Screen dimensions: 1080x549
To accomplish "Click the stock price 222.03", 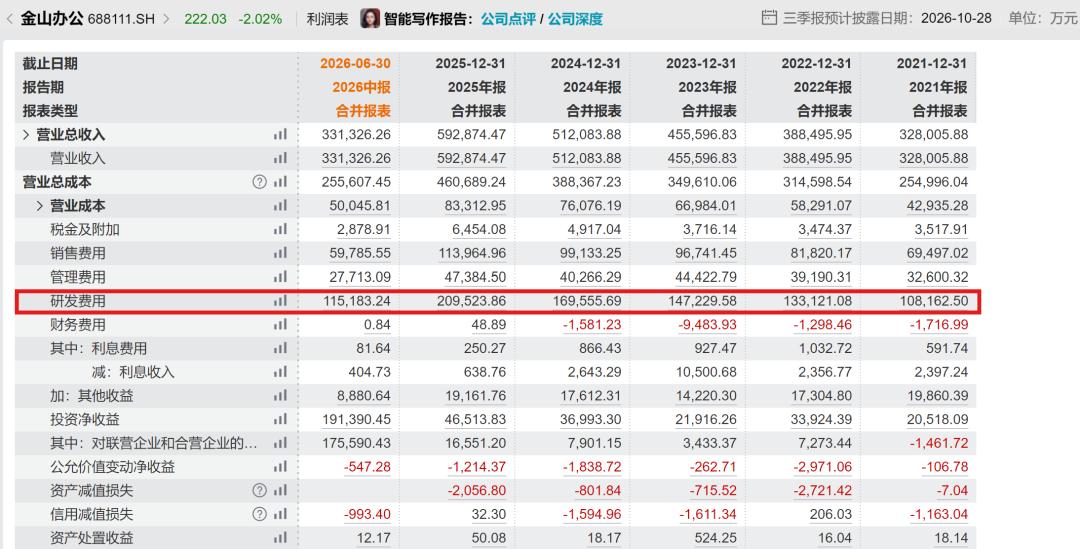I will click(x=205, y=19).
